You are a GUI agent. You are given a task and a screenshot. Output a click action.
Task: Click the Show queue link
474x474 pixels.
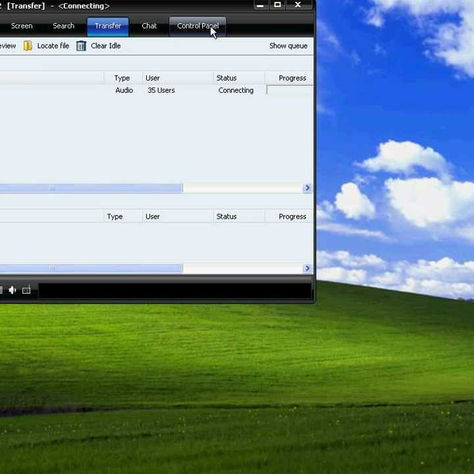[x=288, y=46]
